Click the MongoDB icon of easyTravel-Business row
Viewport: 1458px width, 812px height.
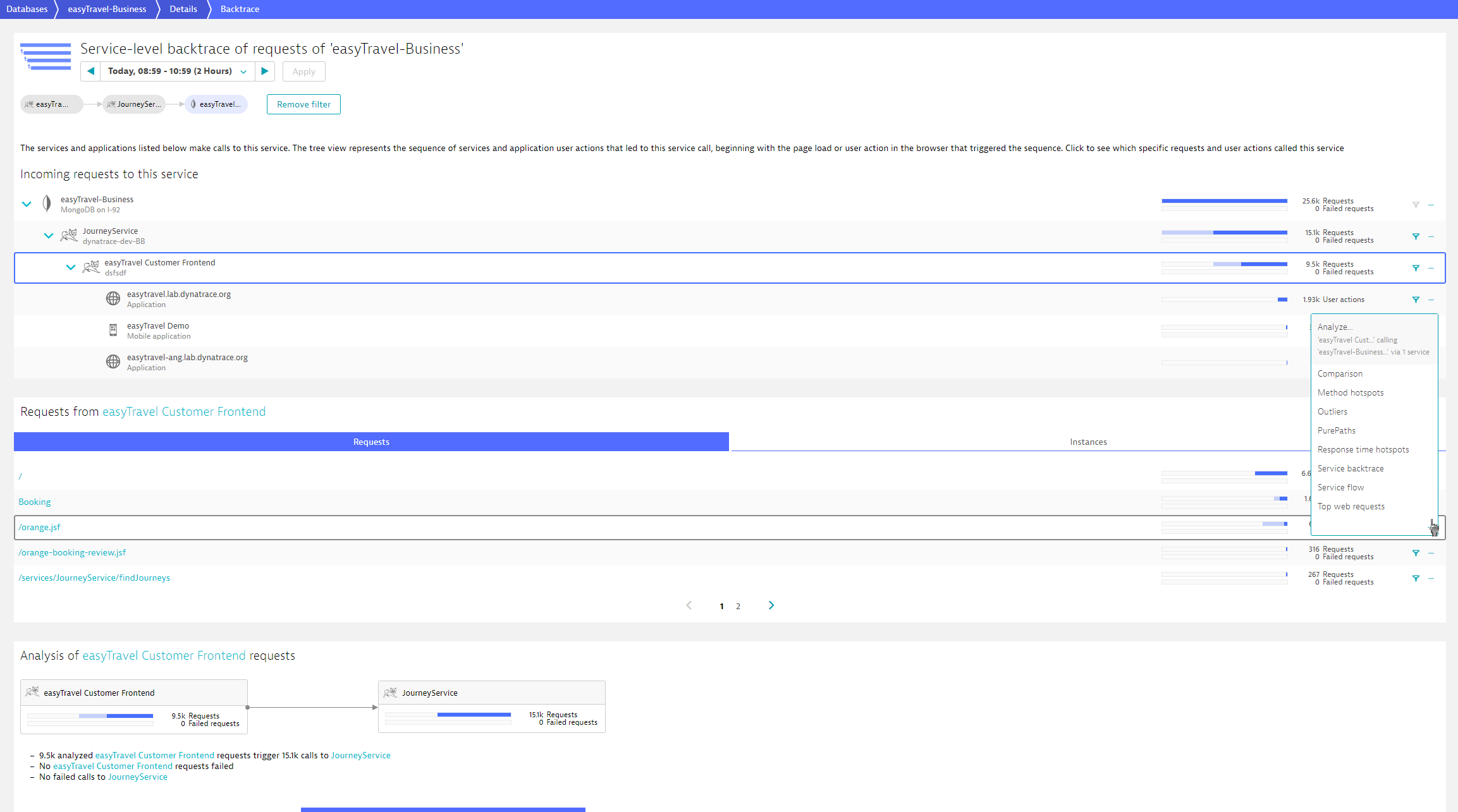47,203
